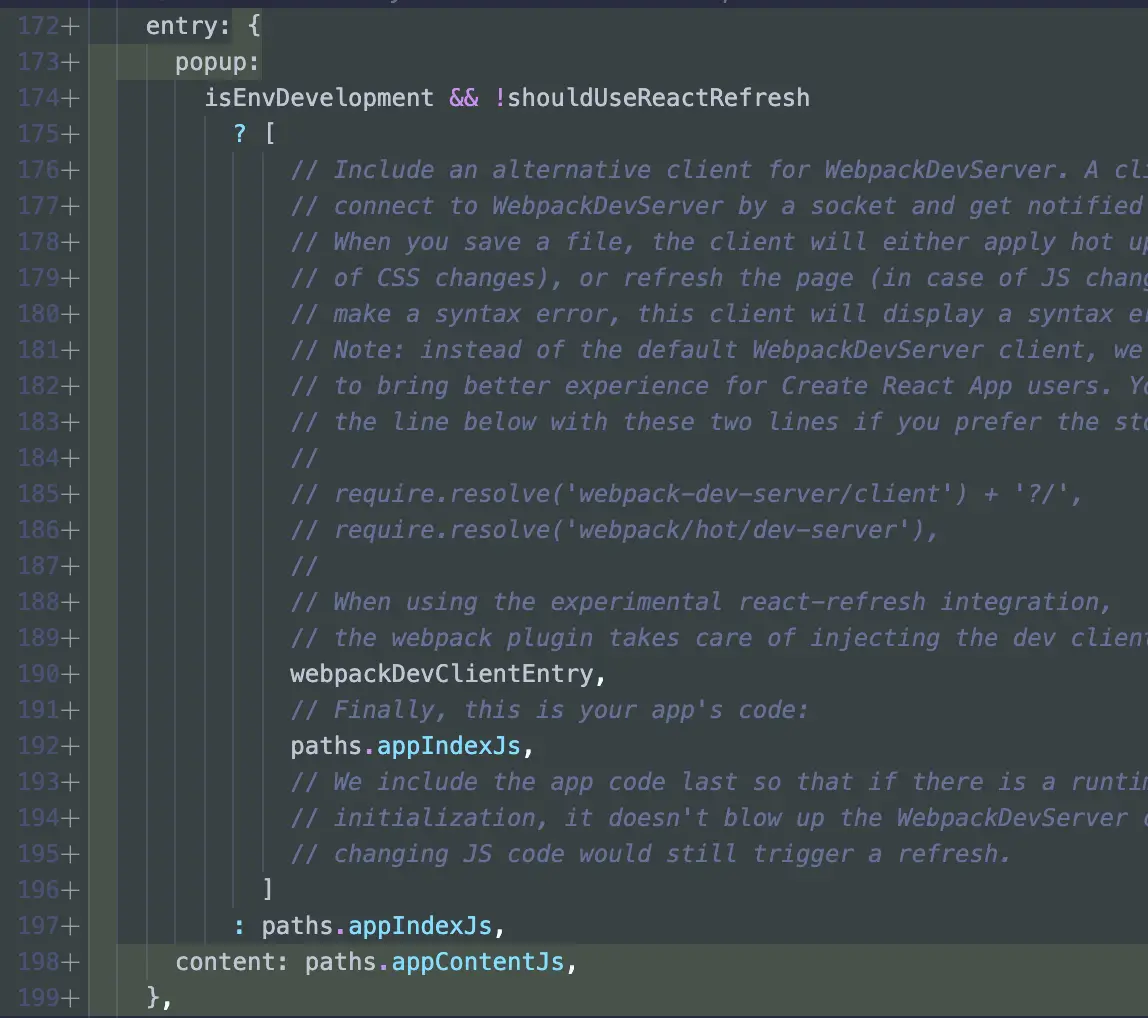
Task: Click the empty '//' comment on line 187
Action: coord(305,566)
